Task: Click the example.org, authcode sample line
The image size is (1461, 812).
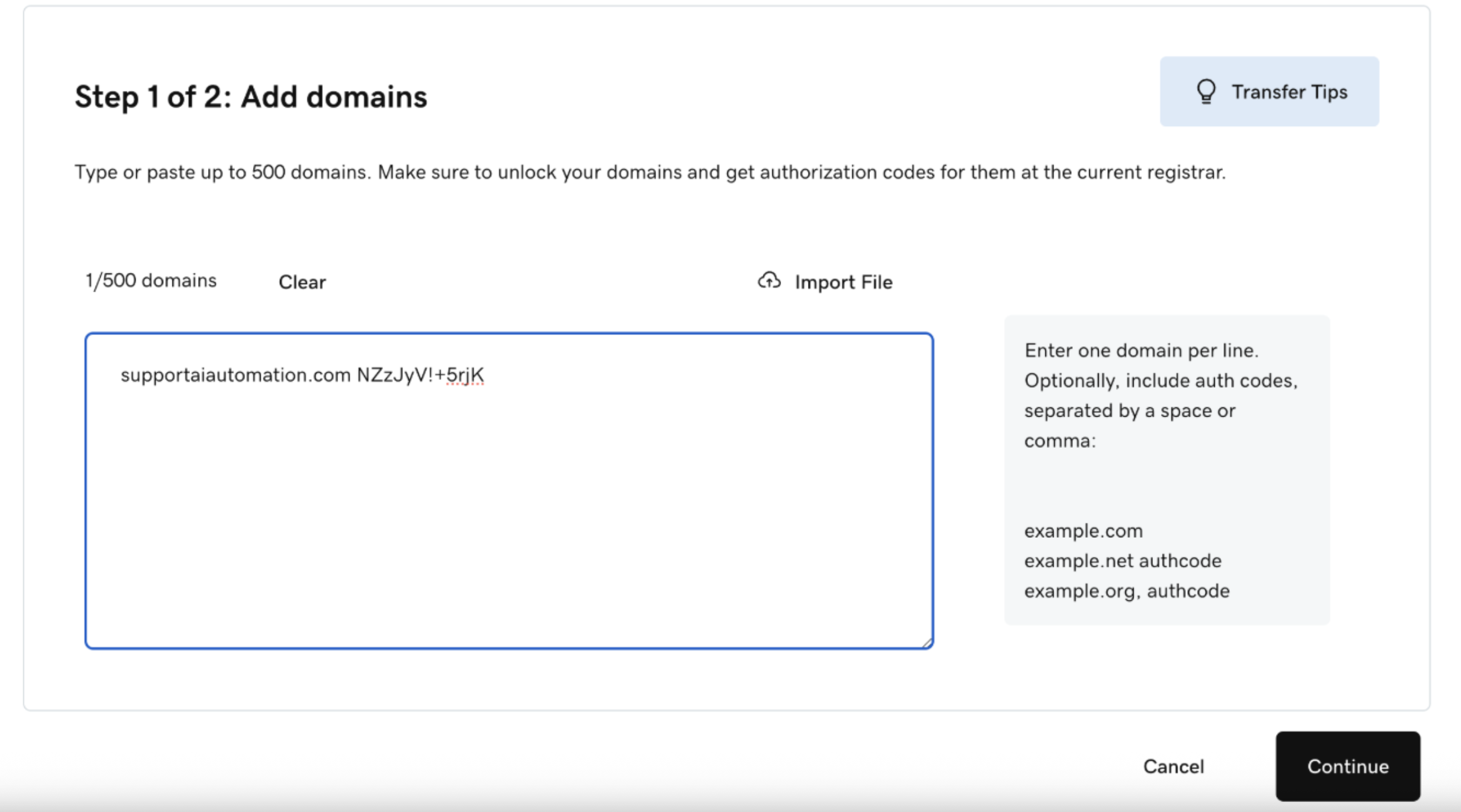Action: pyautogui.click(x=1126, y=590)
